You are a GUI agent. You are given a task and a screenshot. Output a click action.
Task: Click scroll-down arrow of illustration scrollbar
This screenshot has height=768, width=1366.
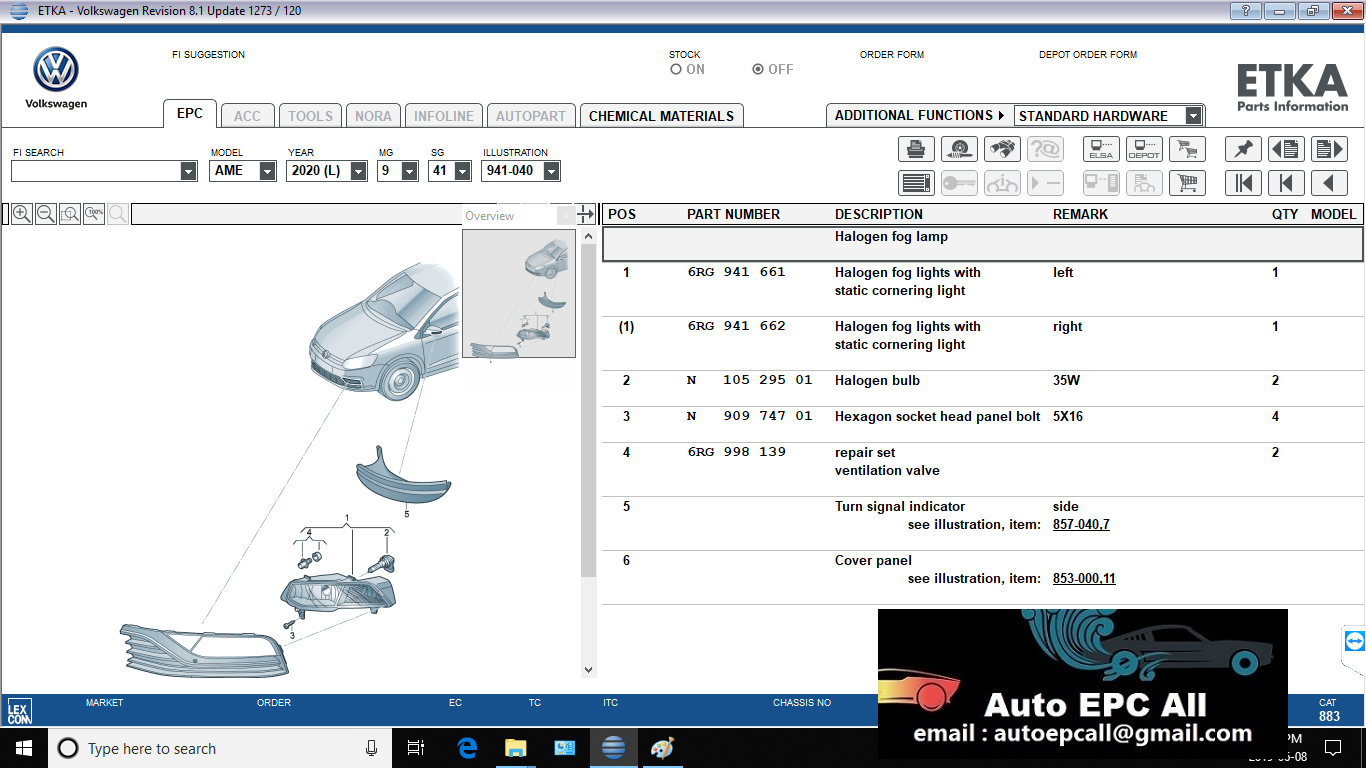click(588, 670)
